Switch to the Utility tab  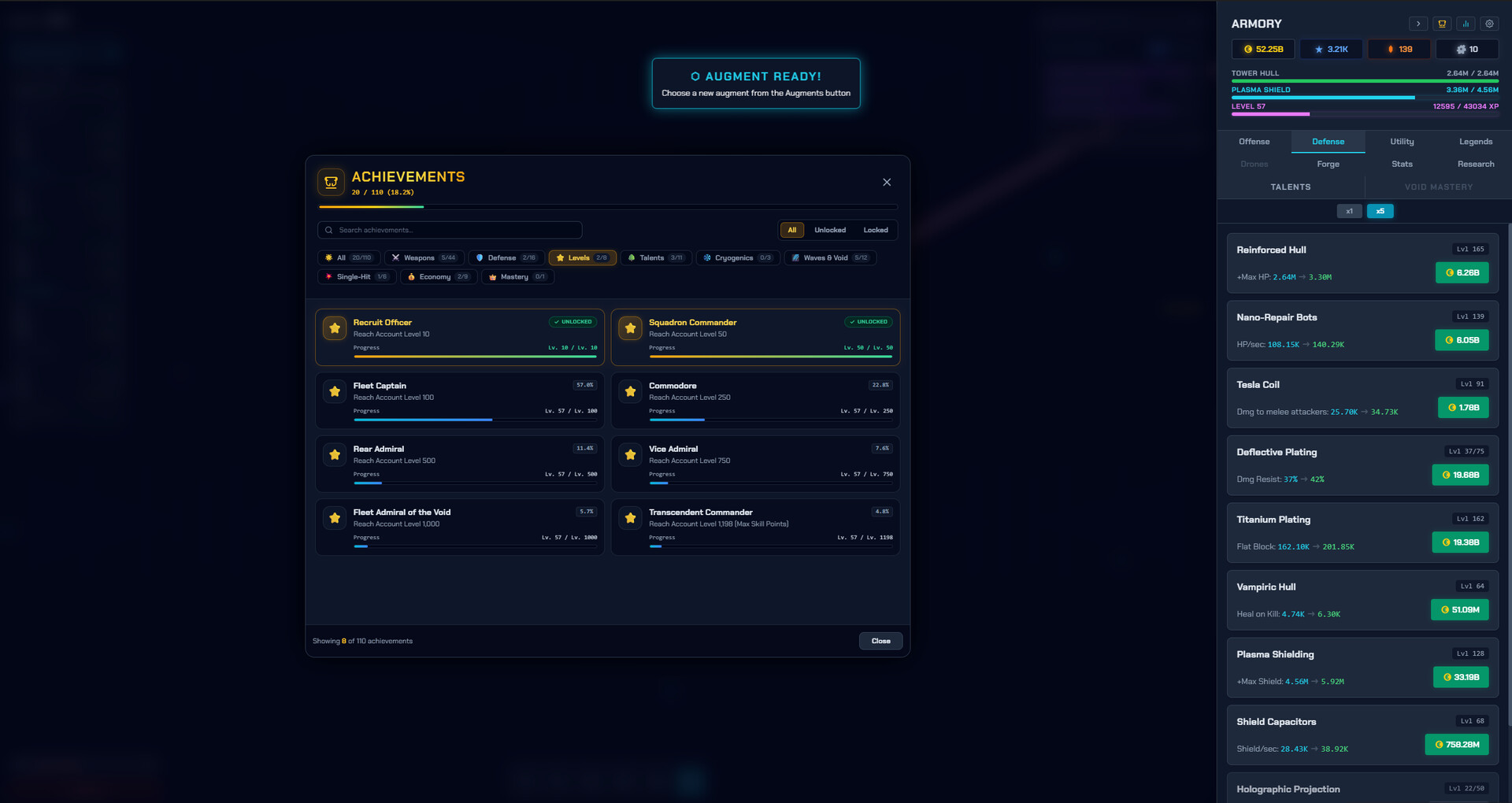pyautogui.click(x=1402, y=142)
